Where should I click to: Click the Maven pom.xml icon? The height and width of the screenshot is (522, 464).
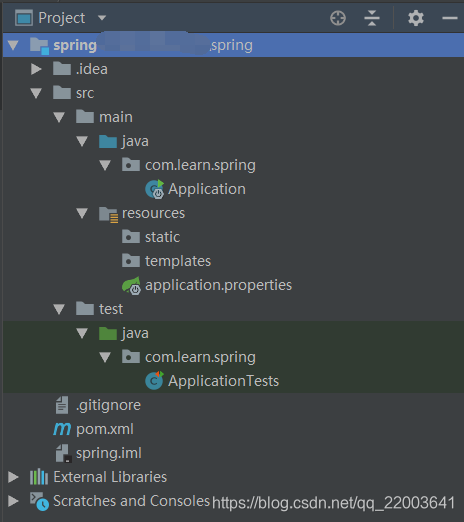pyautogui.click(x=62, y=429)
